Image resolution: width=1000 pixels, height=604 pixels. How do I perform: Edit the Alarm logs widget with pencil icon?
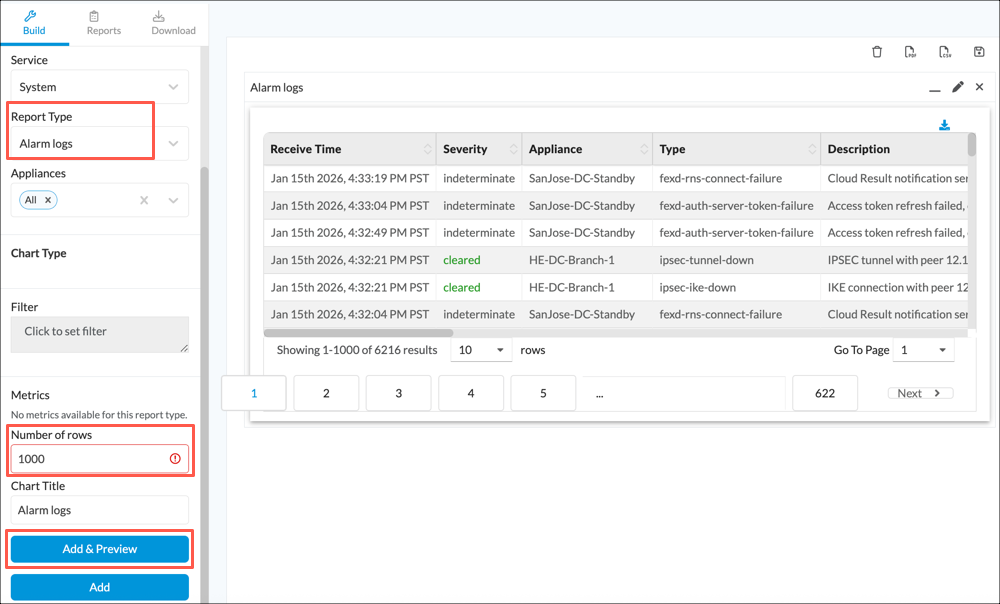click(958, 87)
